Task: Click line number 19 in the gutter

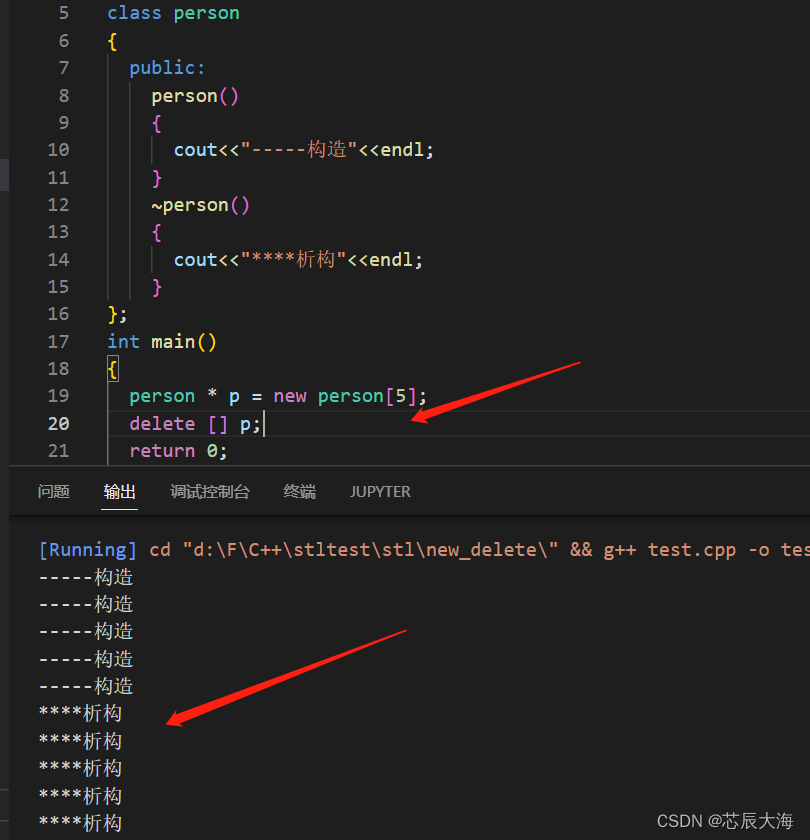Action: click(x=58, y=395)
